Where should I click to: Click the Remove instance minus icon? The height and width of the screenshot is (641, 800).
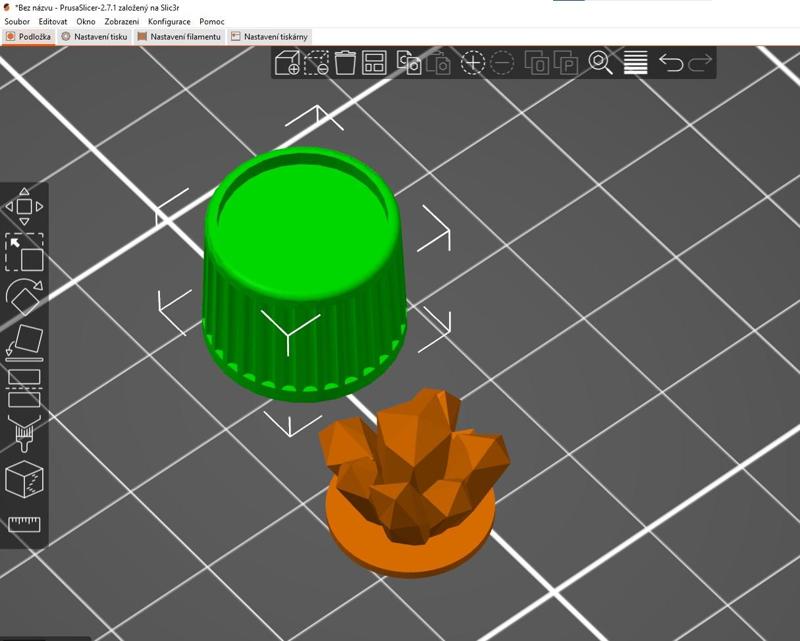point(502,63)
